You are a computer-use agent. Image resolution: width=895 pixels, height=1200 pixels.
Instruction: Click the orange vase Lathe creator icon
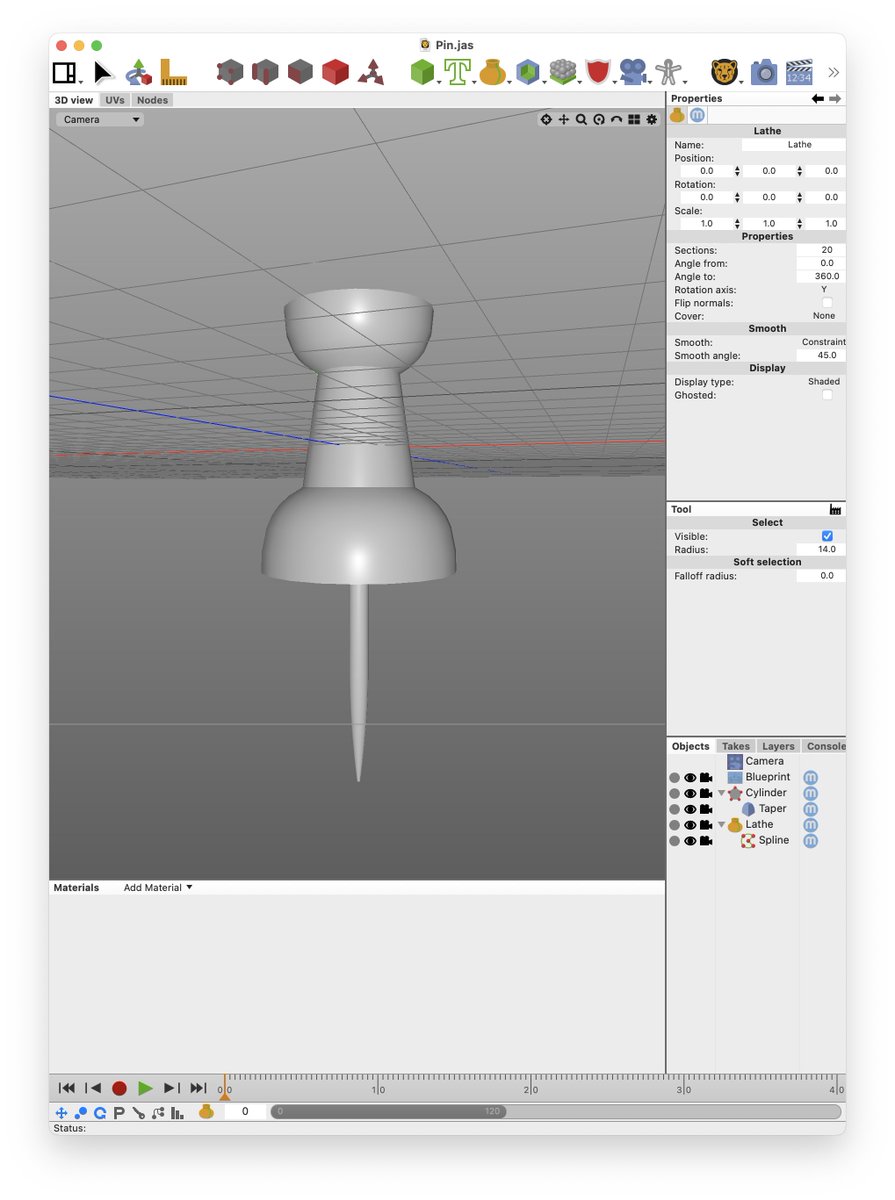(x=492, y=72)
